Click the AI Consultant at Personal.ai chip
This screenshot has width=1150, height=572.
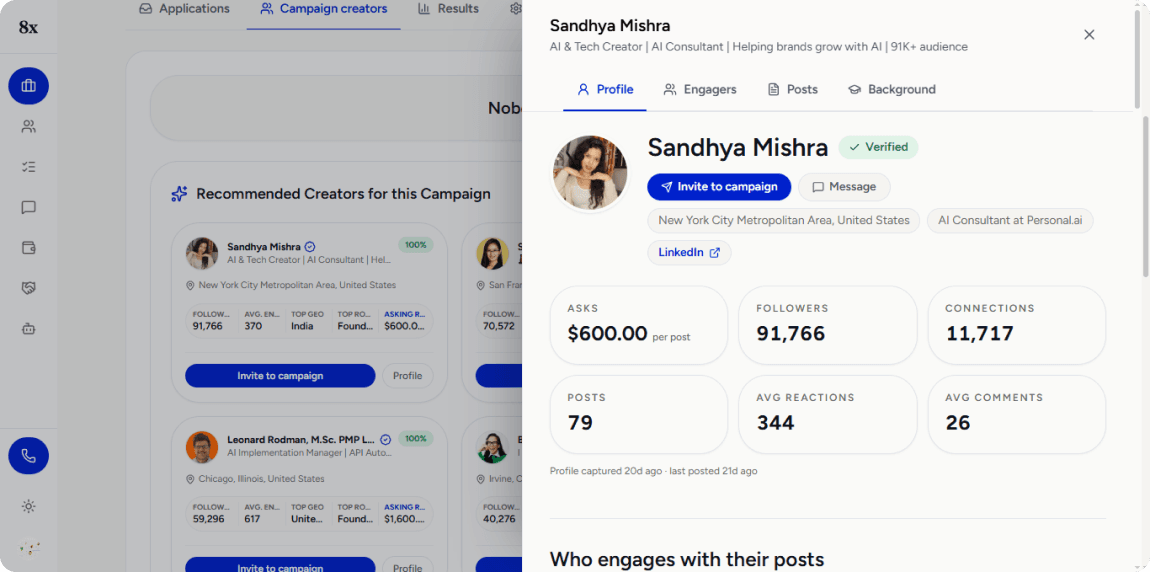tap(1010, 220)
